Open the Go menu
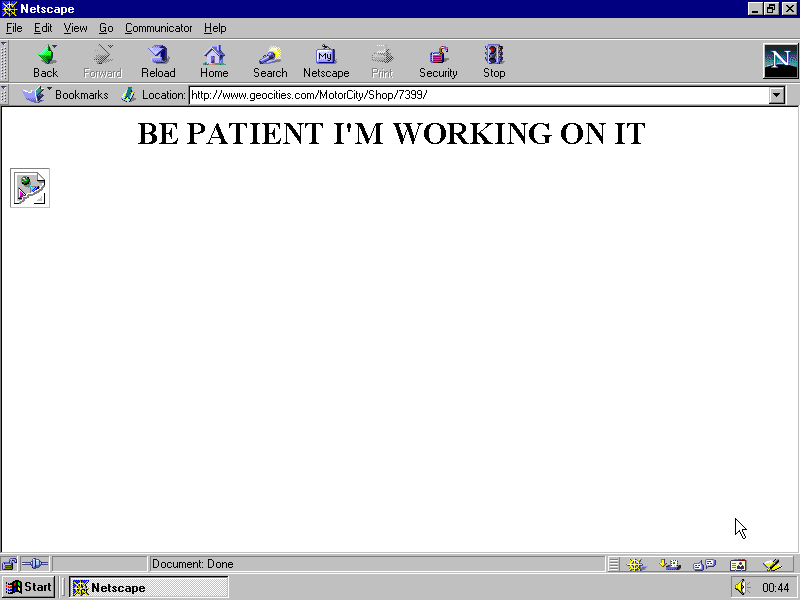This screenshot has height=600, width=800. click(106, 28)
